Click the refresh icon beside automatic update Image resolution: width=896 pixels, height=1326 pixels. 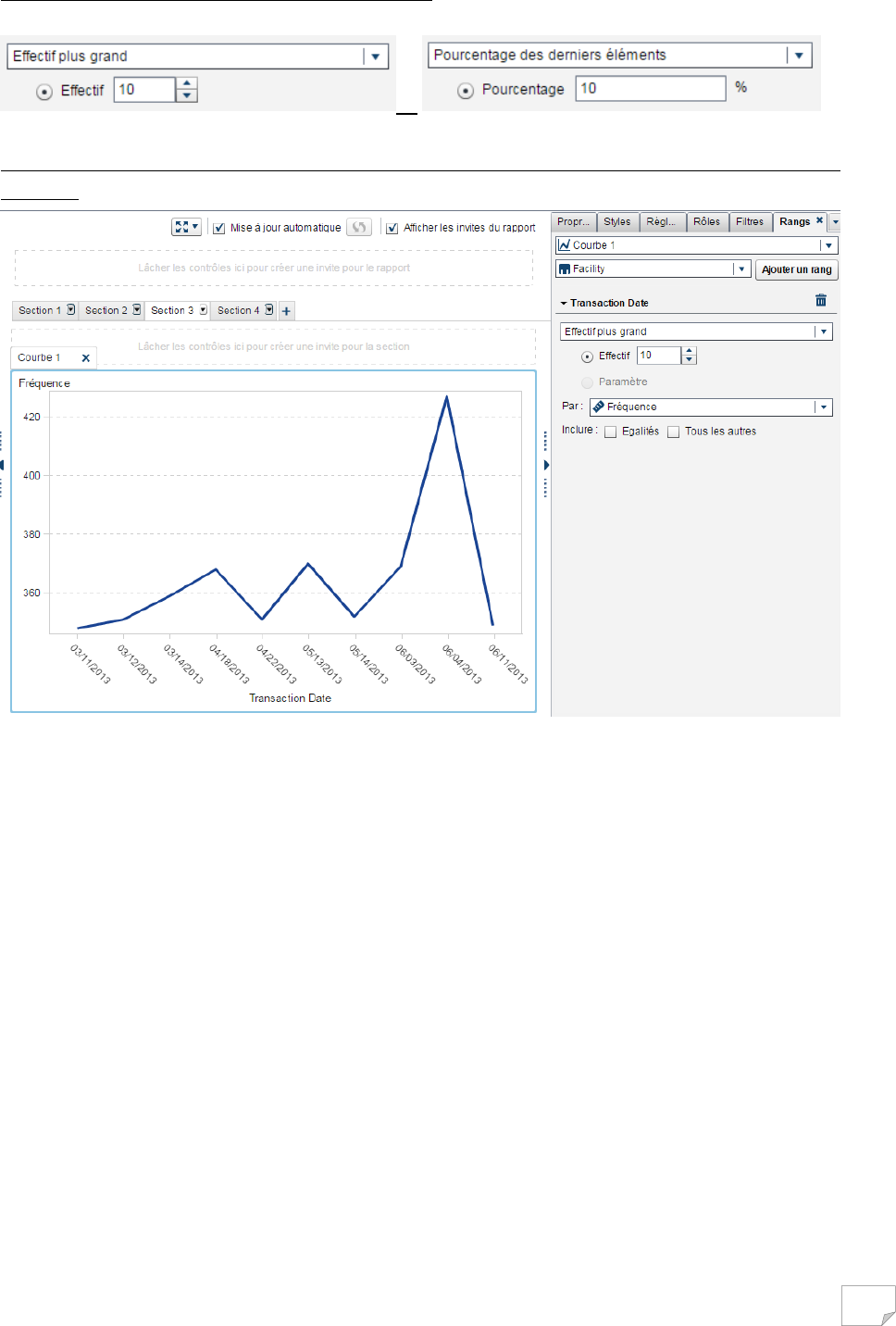[359, 227]
